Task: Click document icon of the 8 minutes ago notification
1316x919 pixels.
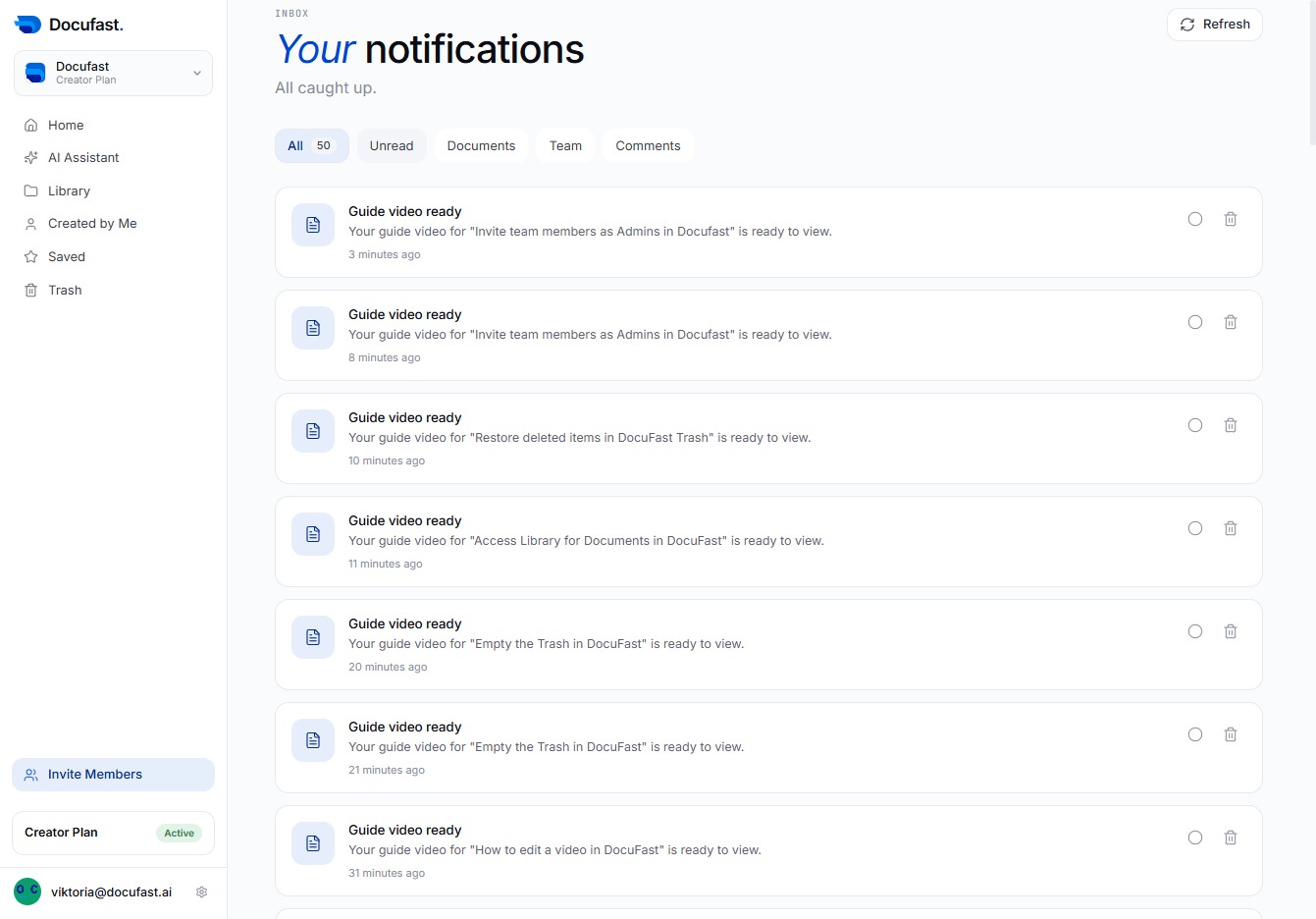Action: (x=313, y=328)
